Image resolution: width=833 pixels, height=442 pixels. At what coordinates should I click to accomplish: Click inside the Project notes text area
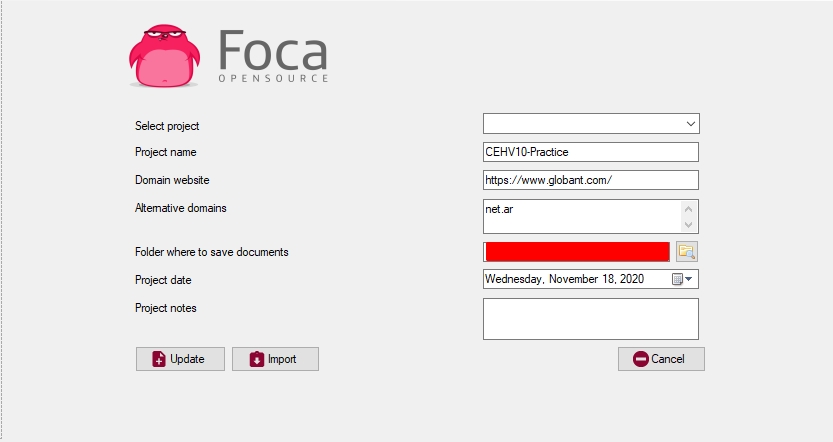click(x=590, y=319)
